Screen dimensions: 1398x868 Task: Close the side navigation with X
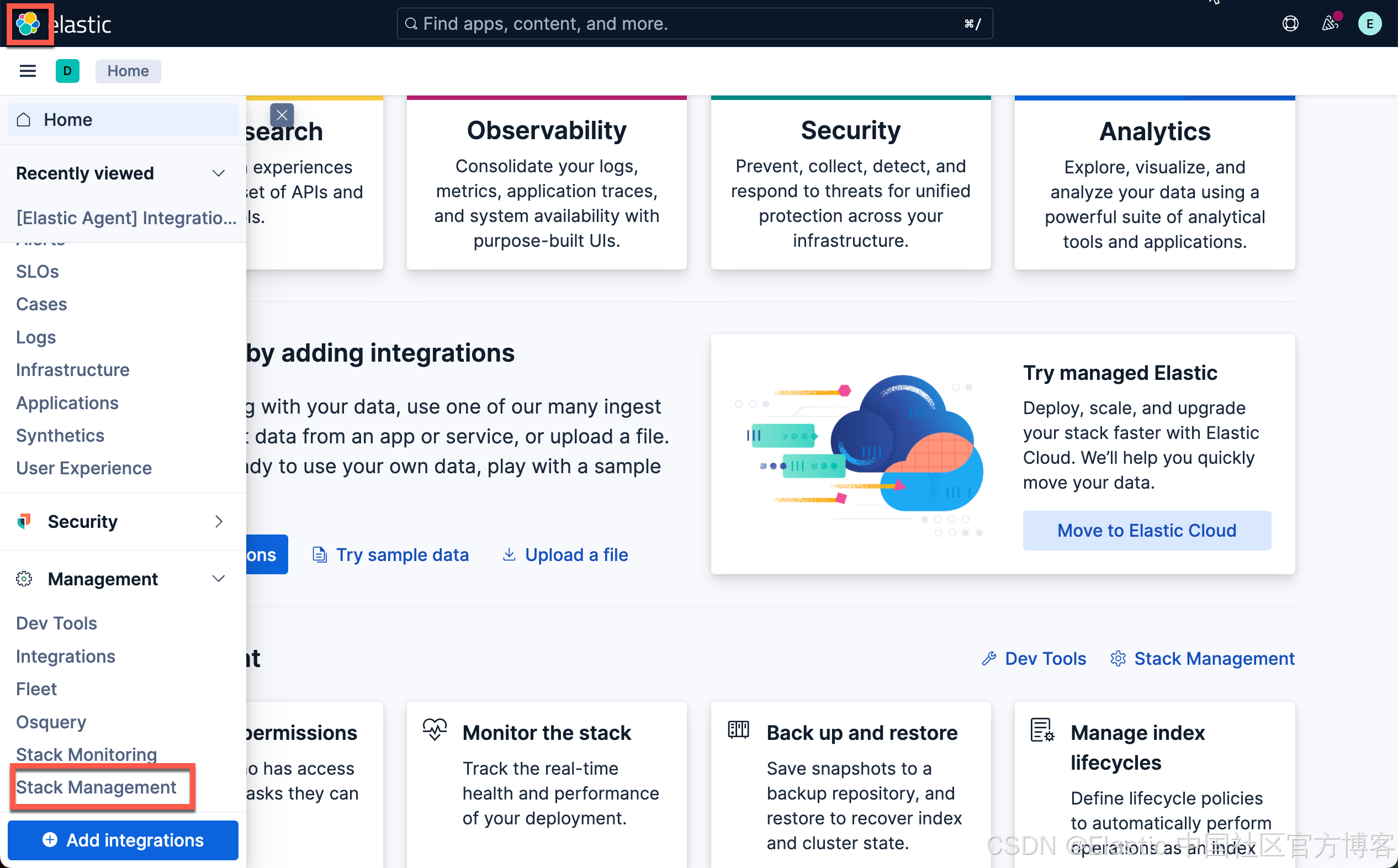pos(282,115)
